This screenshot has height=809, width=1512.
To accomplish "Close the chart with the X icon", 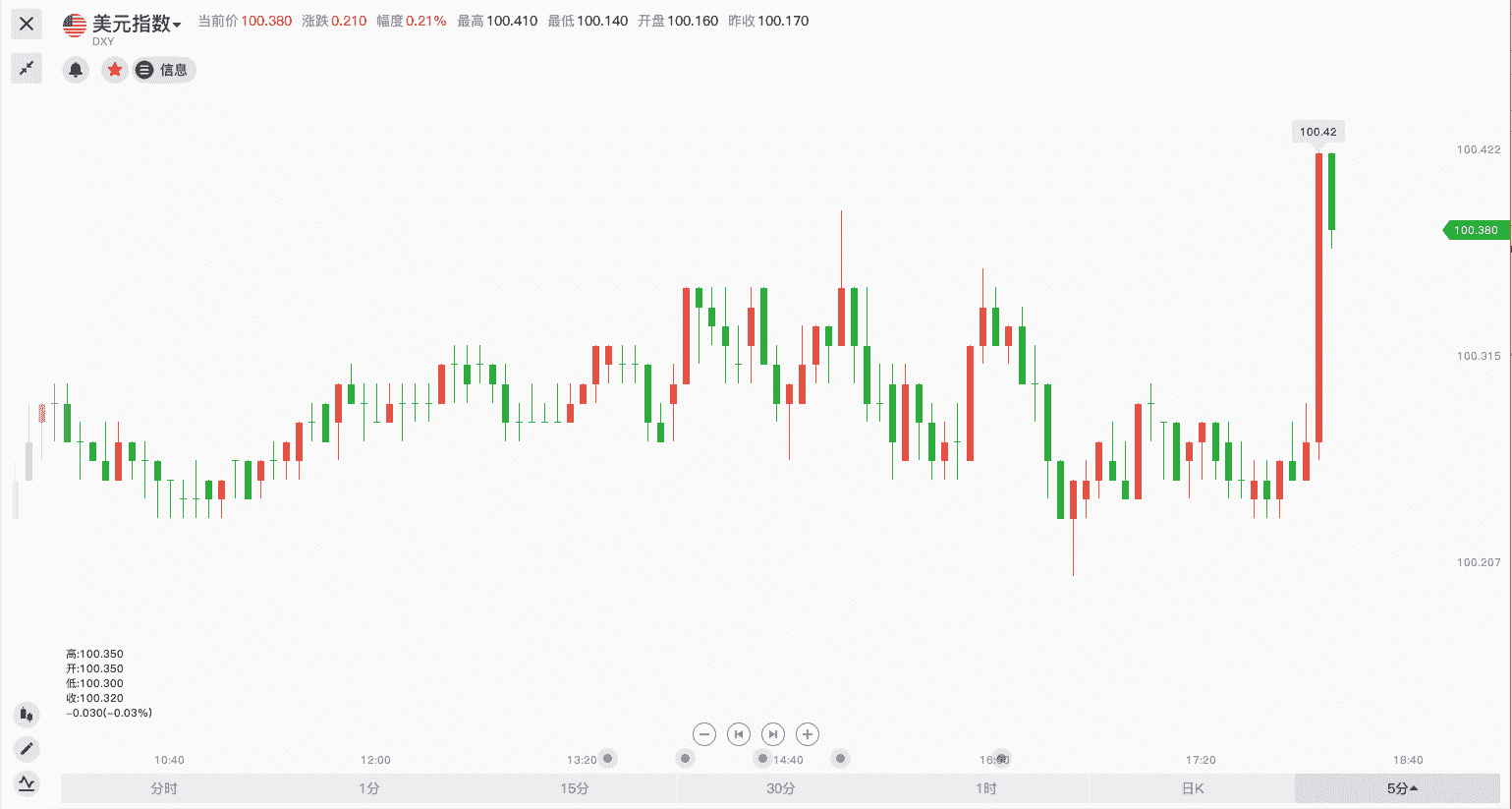I will point(27,24).
